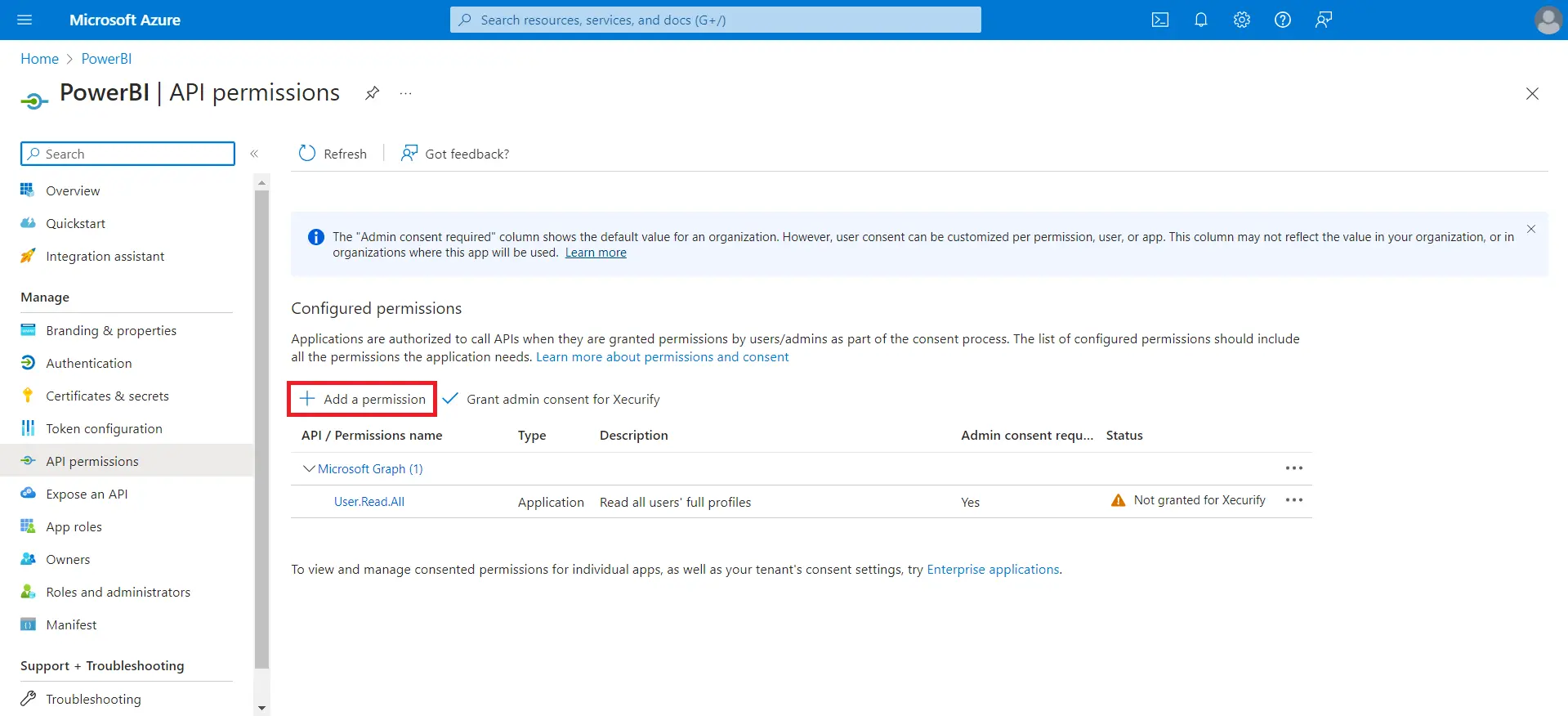Click the sidebar scrollbar down arrow
This screenshot has width=1568, height=716.
[261, 709]
